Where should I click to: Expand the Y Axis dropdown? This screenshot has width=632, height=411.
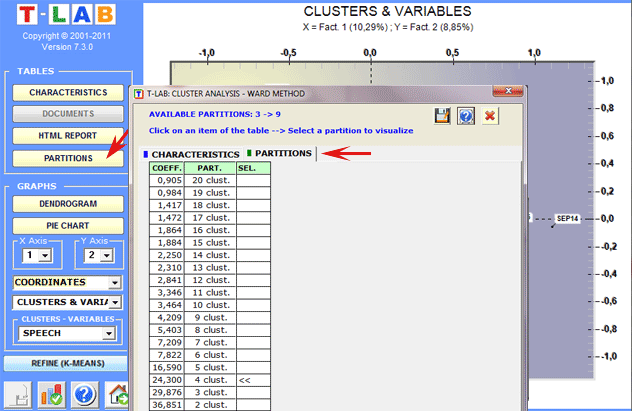tap(107, 255)
